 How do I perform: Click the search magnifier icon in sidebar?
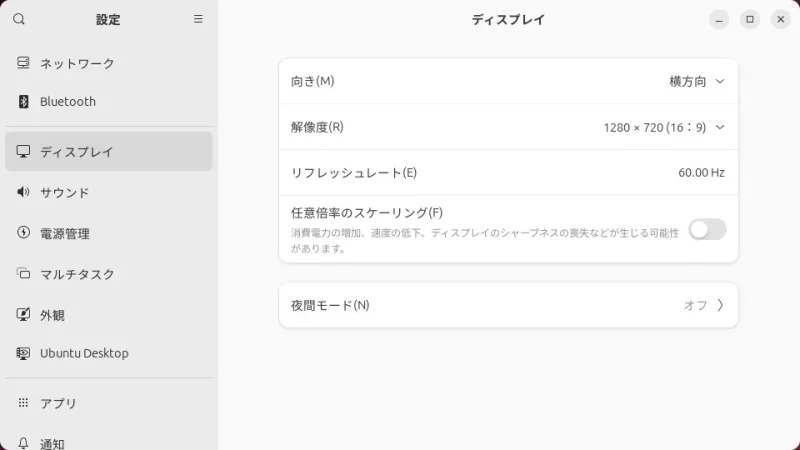19,19
